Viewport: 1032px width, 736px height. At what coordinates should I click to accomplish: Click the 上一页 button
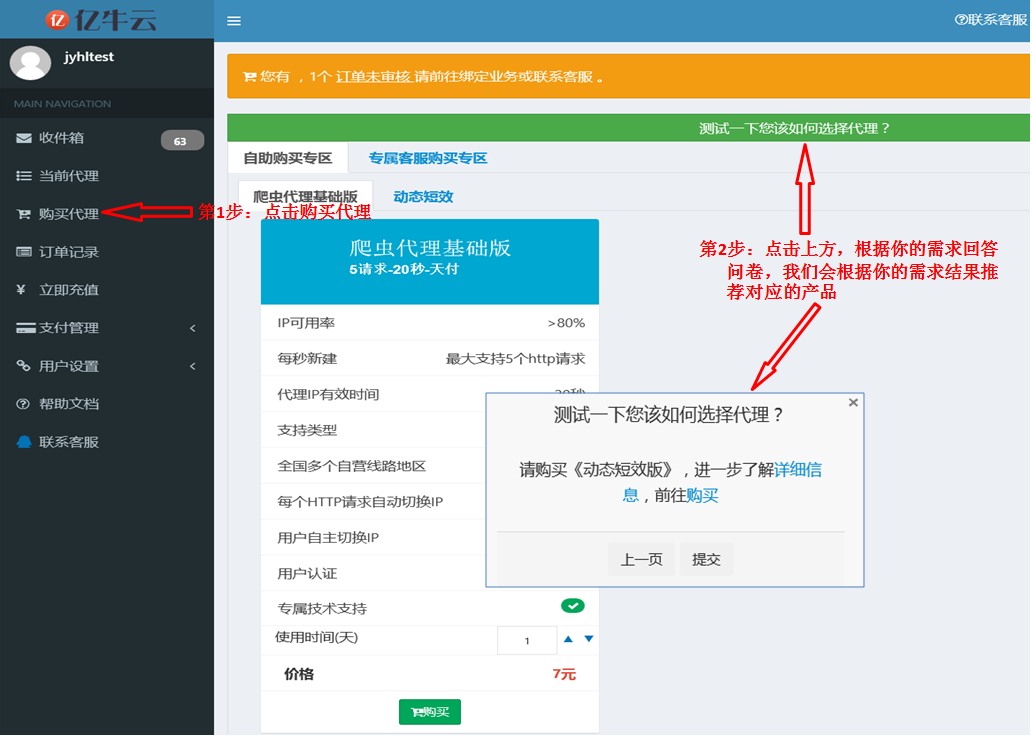pyautogui.click(x=642, y=560)
